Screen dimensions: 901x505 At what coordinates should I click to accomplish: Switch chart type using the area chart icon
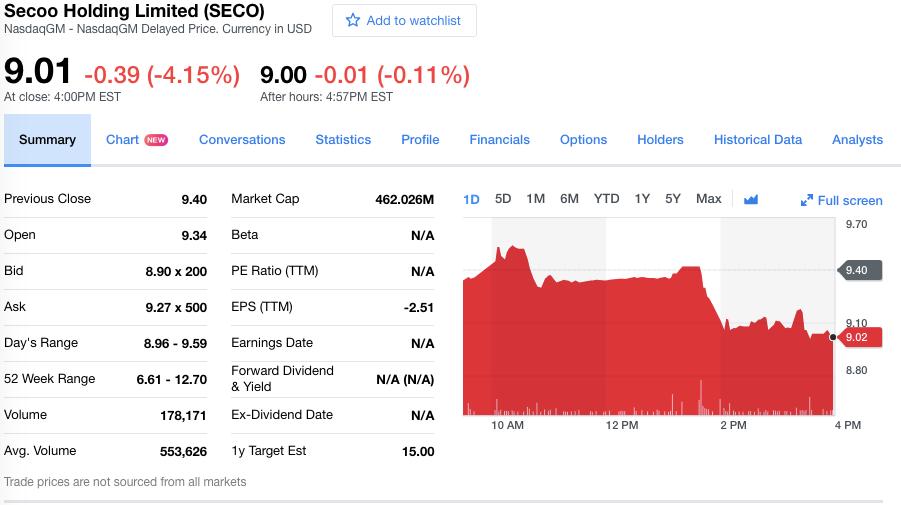(x=750, y=199)
